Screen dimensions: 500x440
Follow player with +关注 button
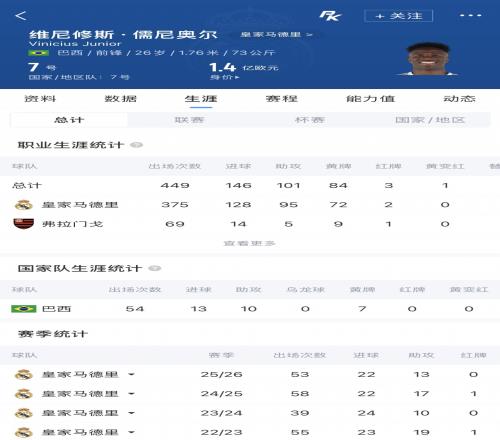(399, 16)
